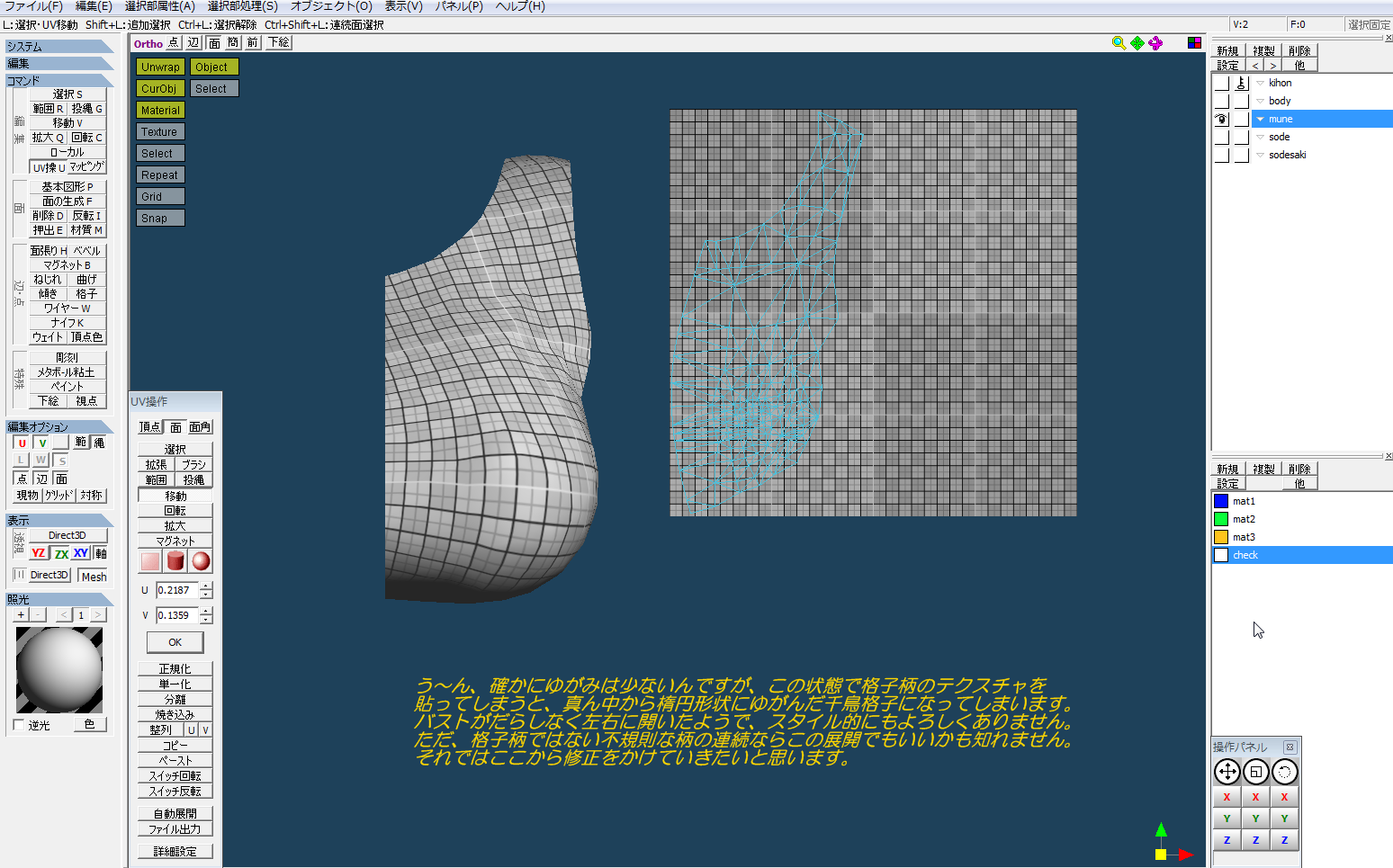The image size is (1393, 868).
Task: Click the move handle in operation panel
Action: 1227,772
